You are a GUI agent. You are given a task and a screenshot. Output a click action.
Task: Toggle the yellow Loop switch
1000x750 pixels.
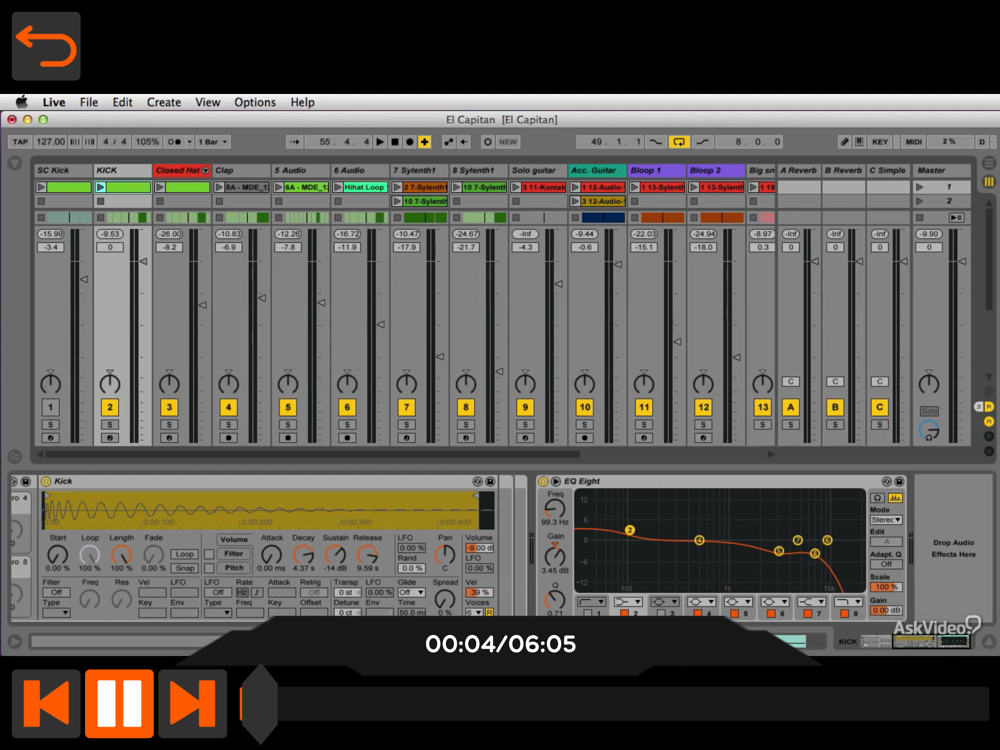[679, 142]
